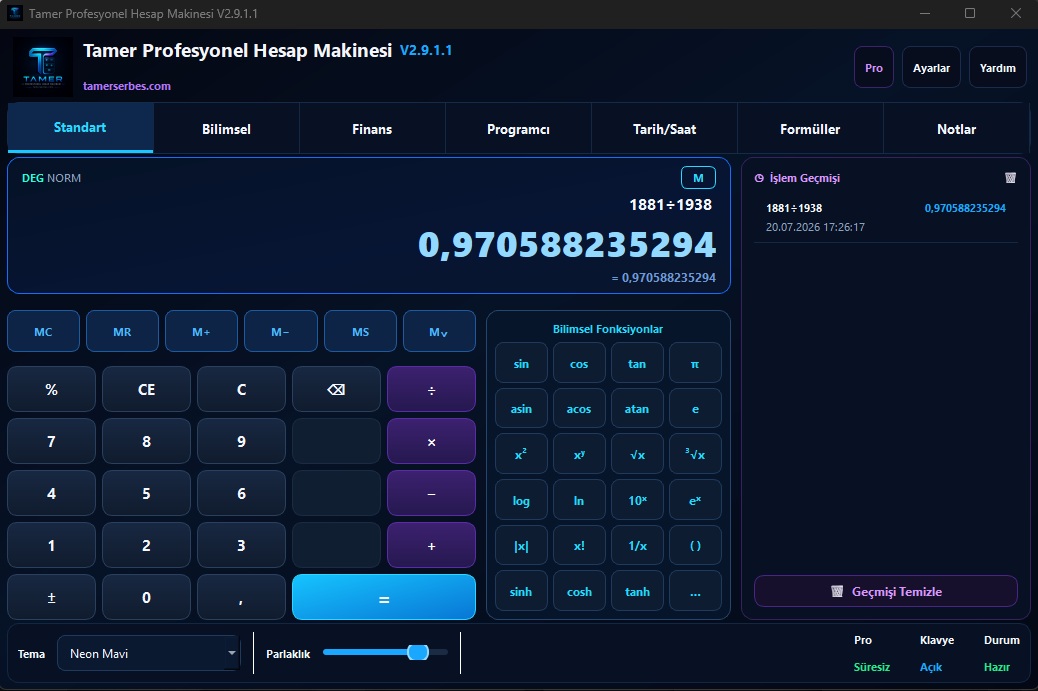Adjust the Parlaklık brightness slider handle
The width and height of the screenshot is (1038, 691).
(418, 653)
